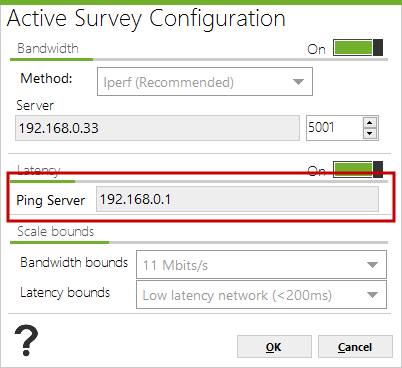Click the Latency bounds label
This screenshot has width=402, height=368.
(x=65, y=293)
